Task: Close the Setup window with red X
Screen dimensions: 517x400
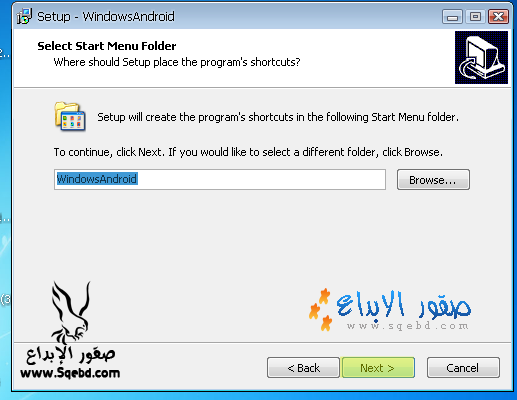Action: (498, 17)
